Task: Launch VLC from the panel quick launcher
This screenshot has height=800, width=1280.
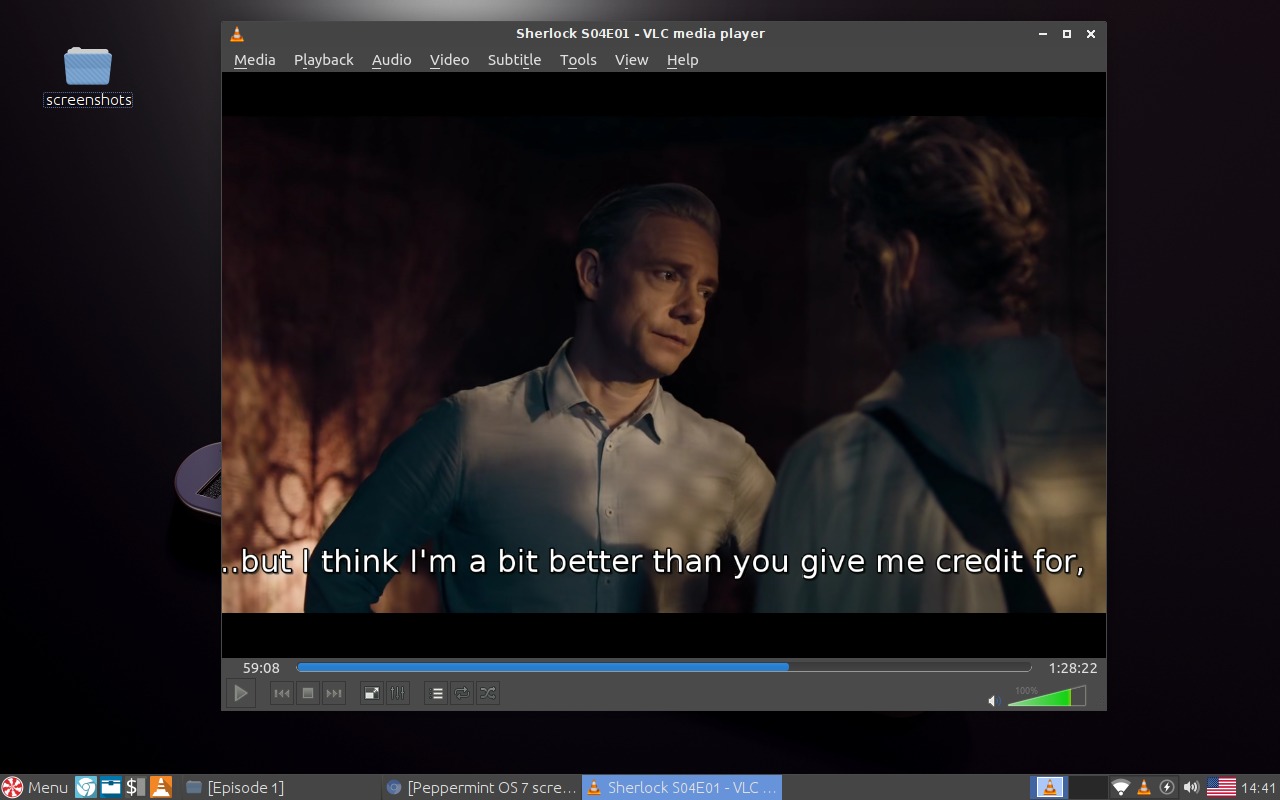Action: pyautogui.click(x=160, y=787)
